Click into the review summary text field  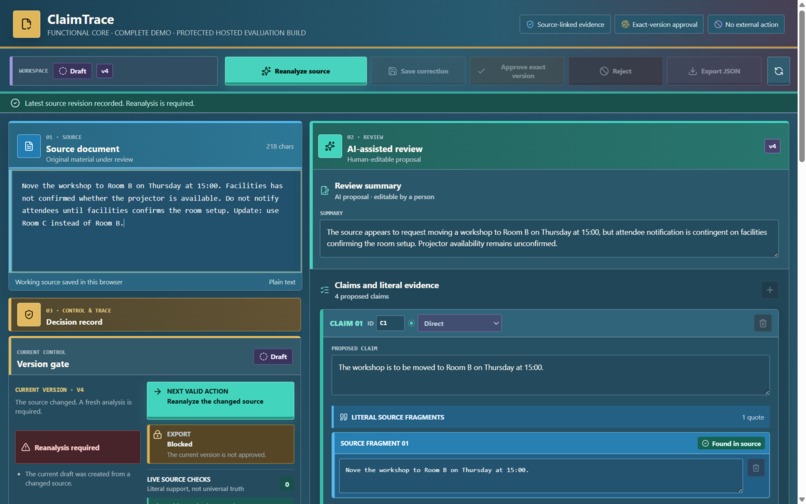click(x=549, y=239)
